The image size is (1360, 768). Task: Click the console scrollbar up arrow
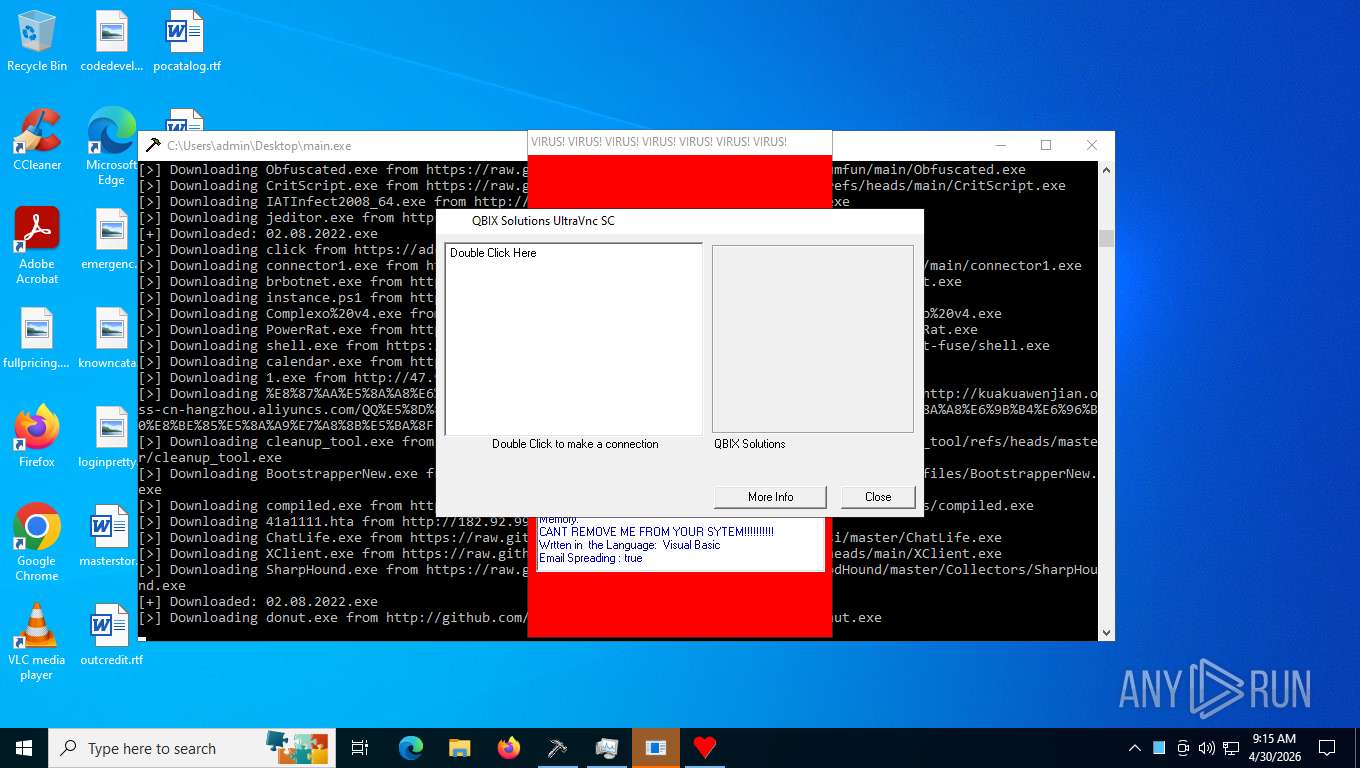tap(1106, 171)
